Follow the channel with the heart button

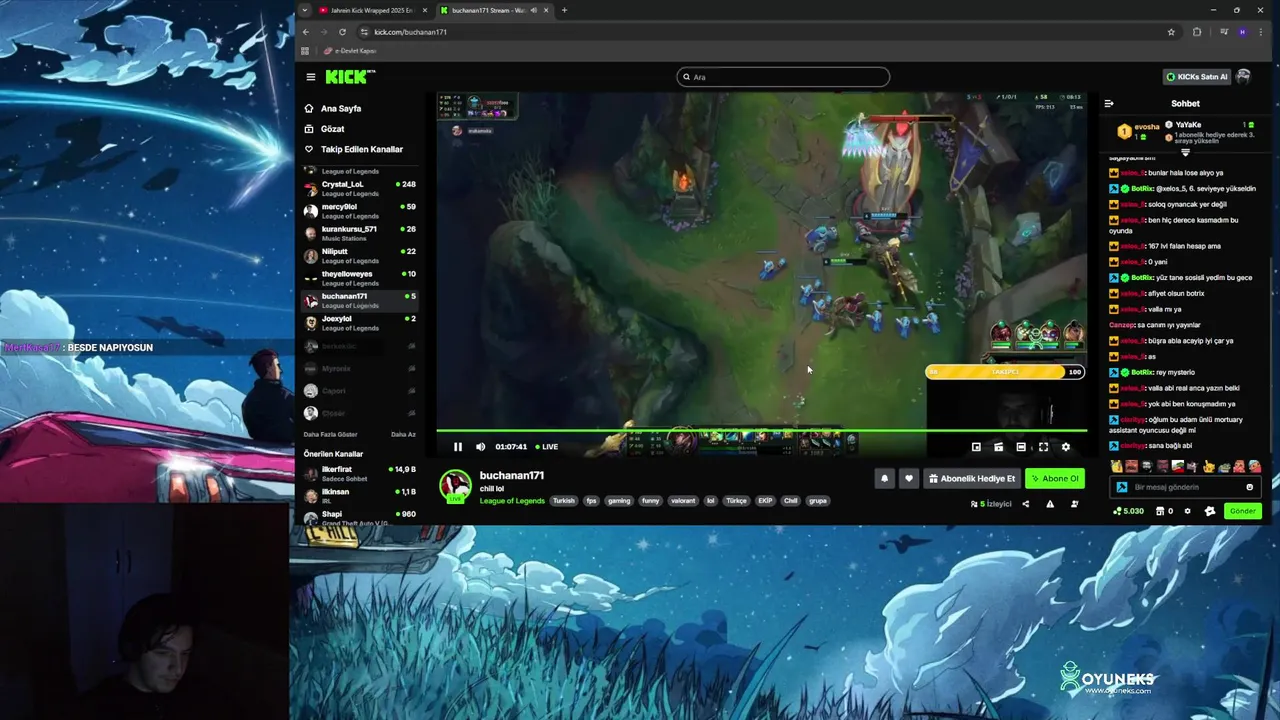tap(909, 479)
